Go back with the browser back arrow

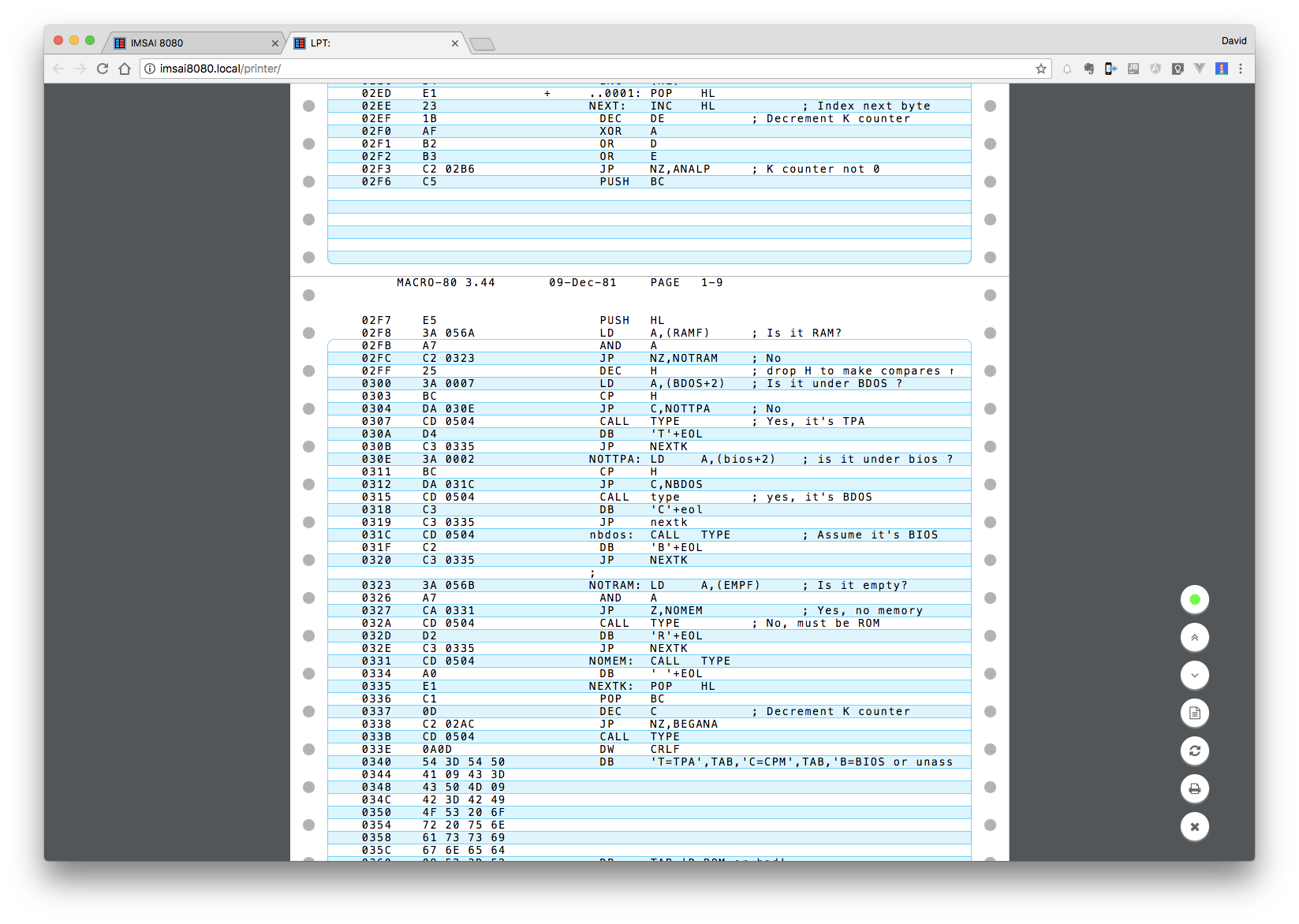click(x=58, y=69)
